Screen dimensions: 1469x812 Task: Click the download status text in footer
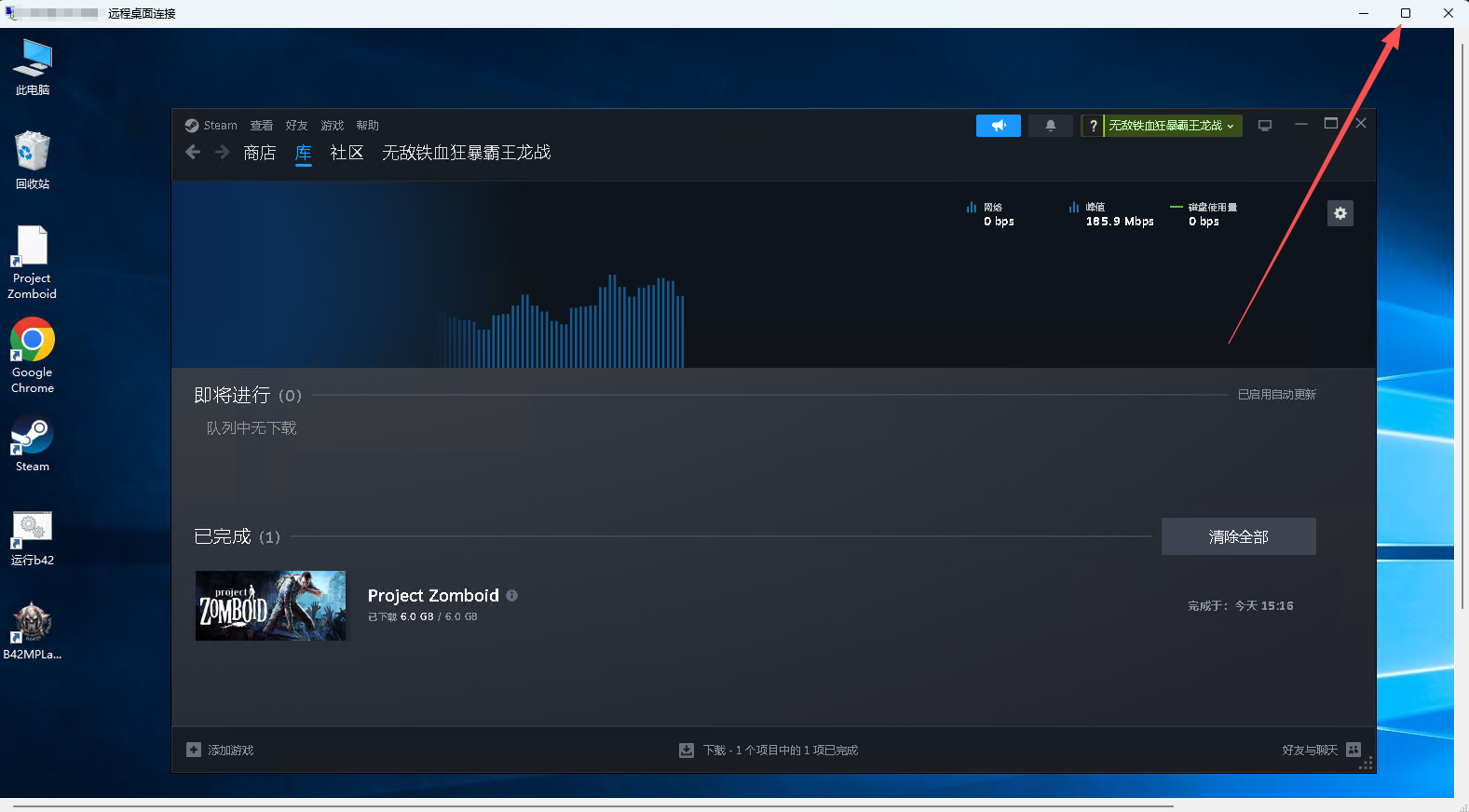[780, 751]
